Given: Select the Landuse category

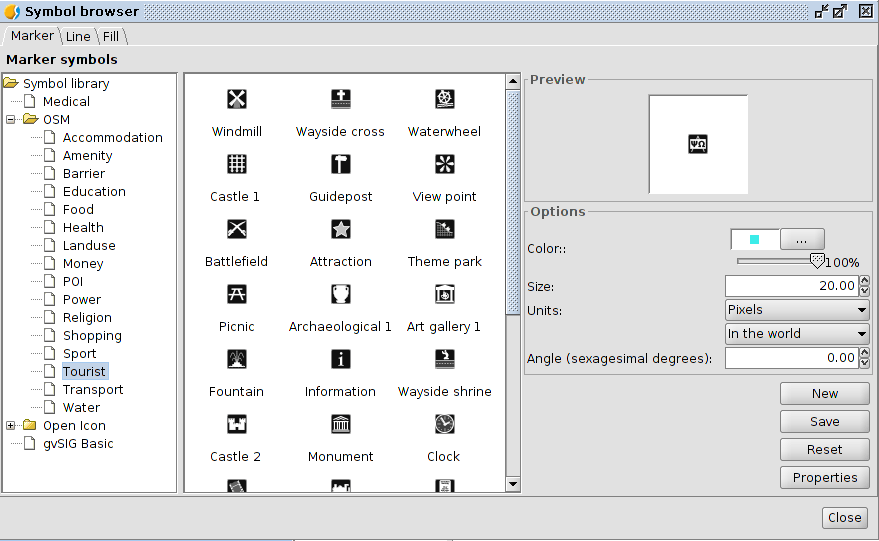Looking at the screenshot, I should coord(89,245).
